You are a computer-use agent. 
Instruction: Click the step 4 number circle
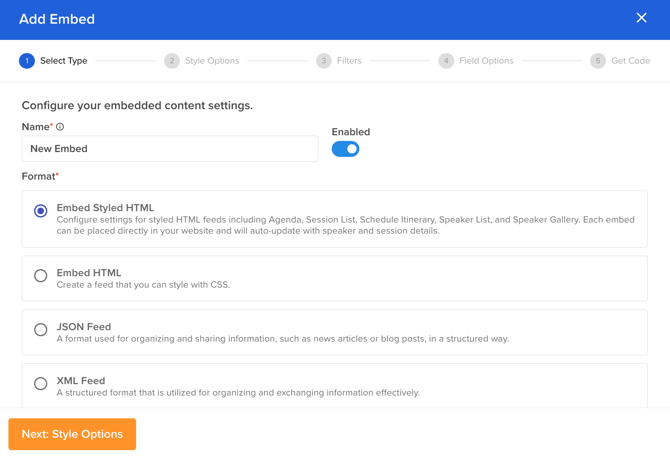(x=446, y=61)
